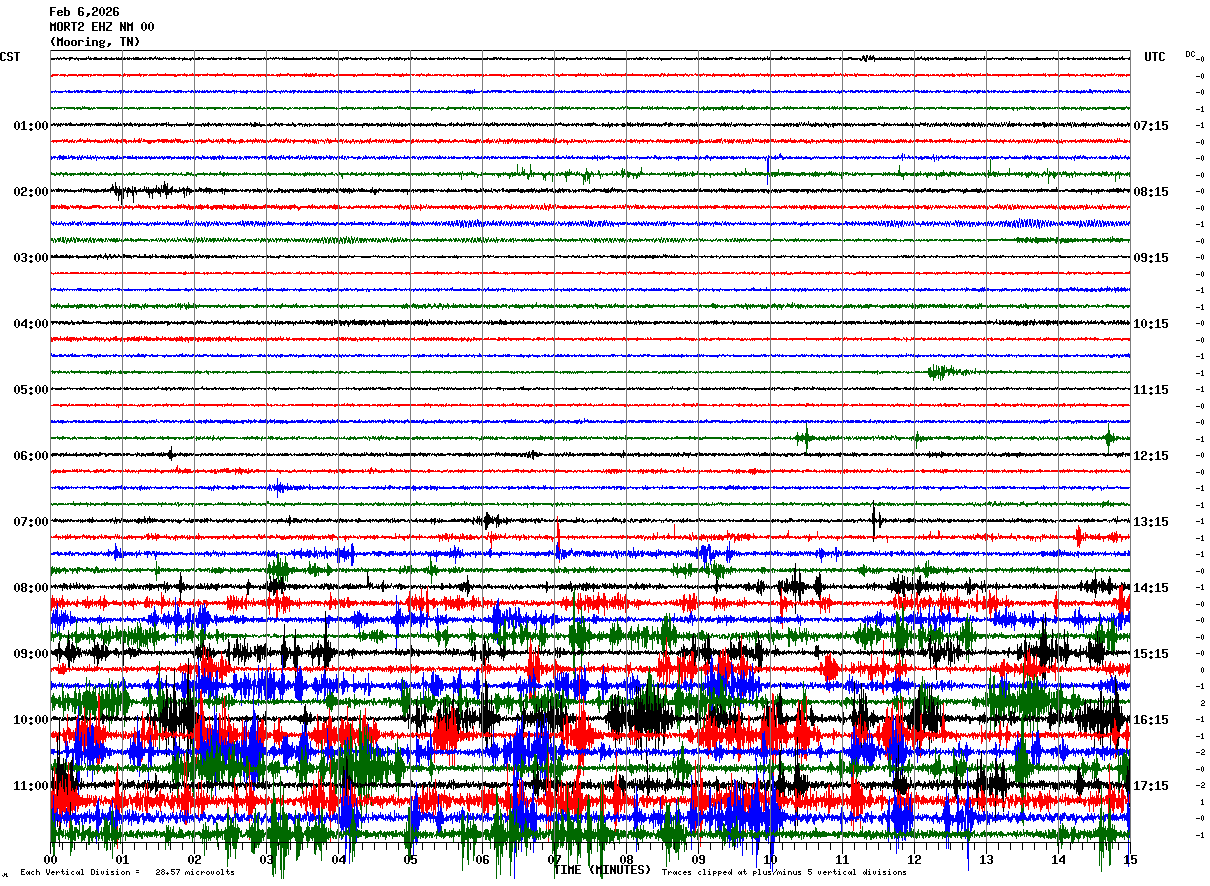Select minute 15 on the bottom axis
The image size is (1210, 886).
[1130, 859]
